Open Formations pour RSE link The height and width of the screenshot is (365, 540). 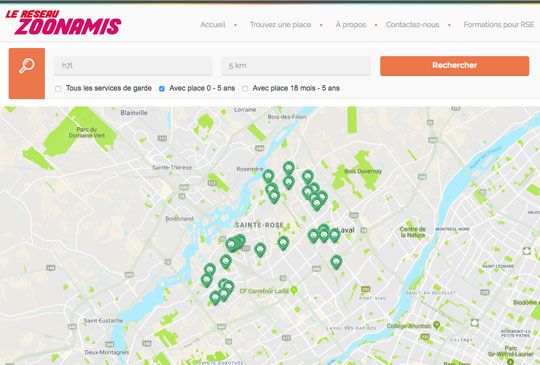click(x=499, y=25)
